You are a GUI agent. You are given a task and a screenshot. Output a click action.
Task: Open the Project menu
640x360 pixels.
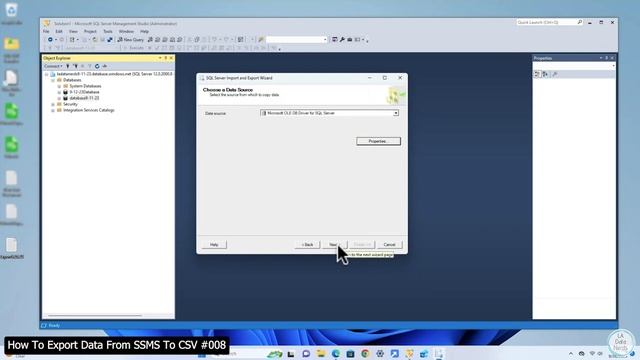tap(90, 31)
